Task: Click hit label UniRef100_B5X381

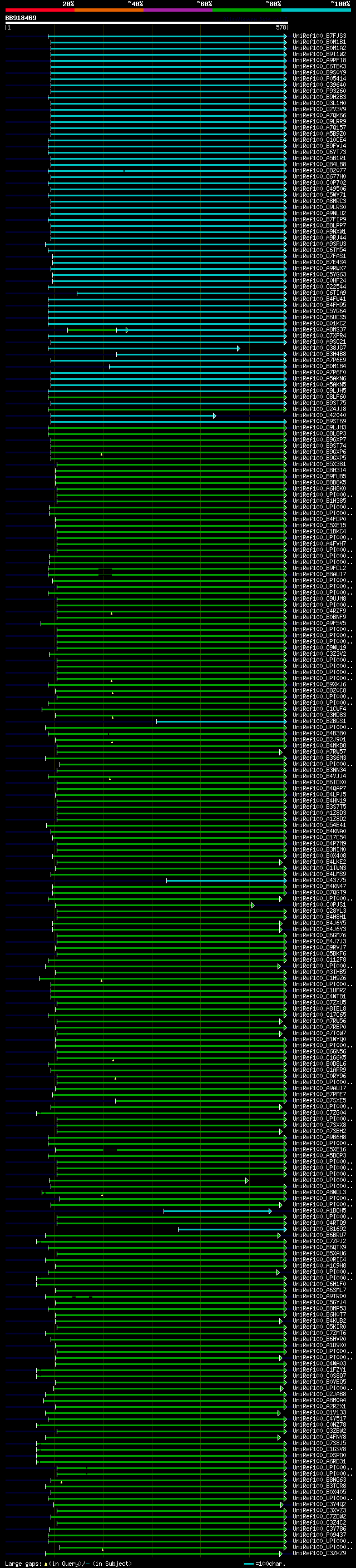Action: 319,464
